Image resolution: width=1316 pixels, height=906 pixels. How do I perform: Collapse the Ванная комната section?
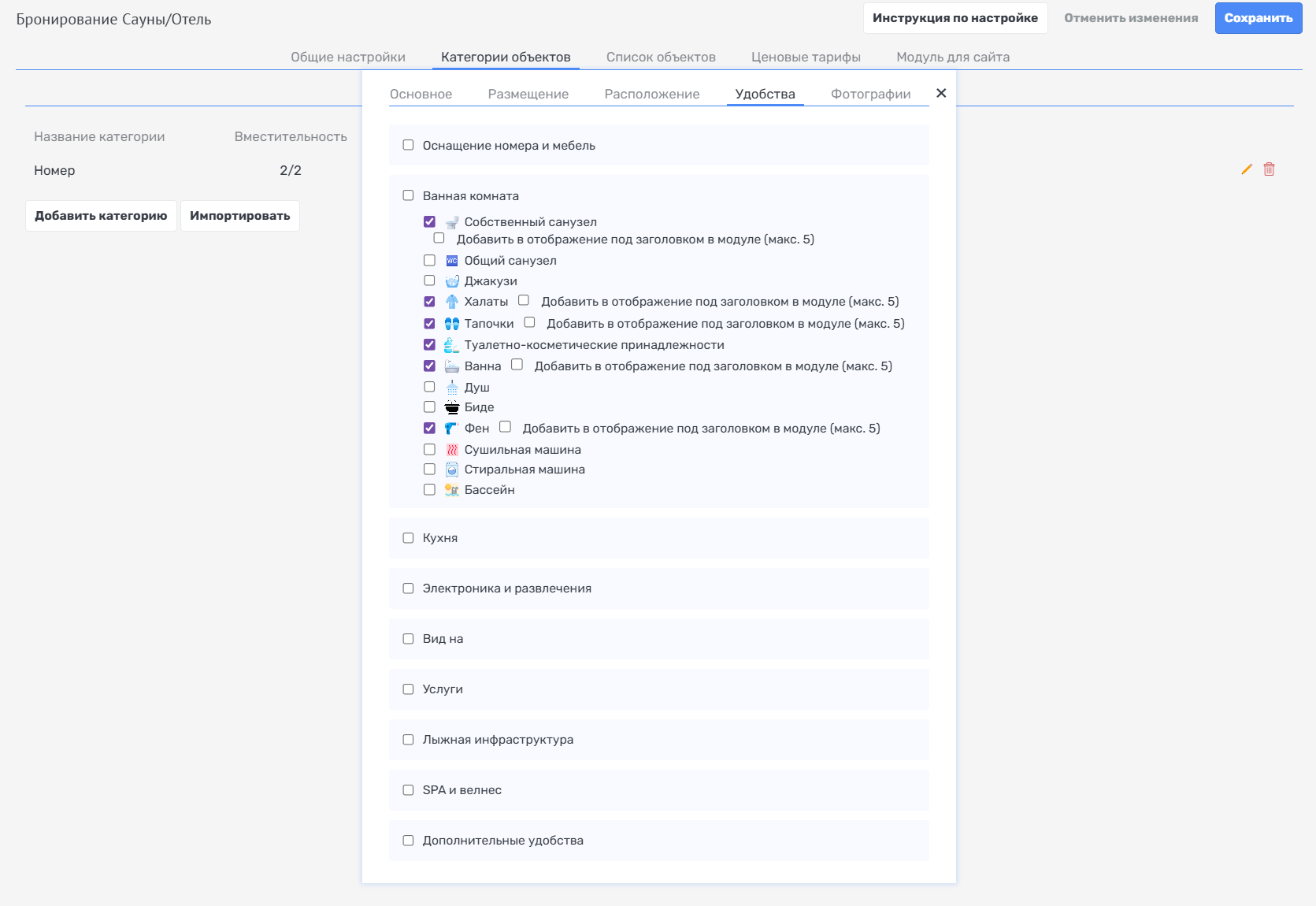(x=408, y=195)
